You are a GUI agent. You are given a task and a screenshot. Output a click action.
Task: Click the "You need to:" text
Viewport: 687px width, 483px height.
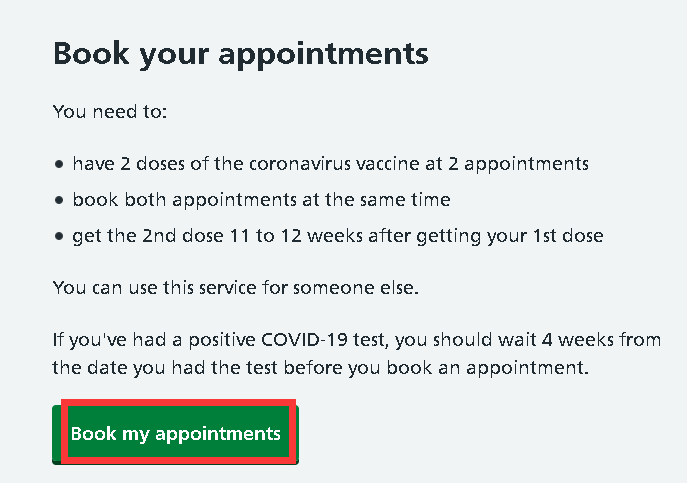109,110
